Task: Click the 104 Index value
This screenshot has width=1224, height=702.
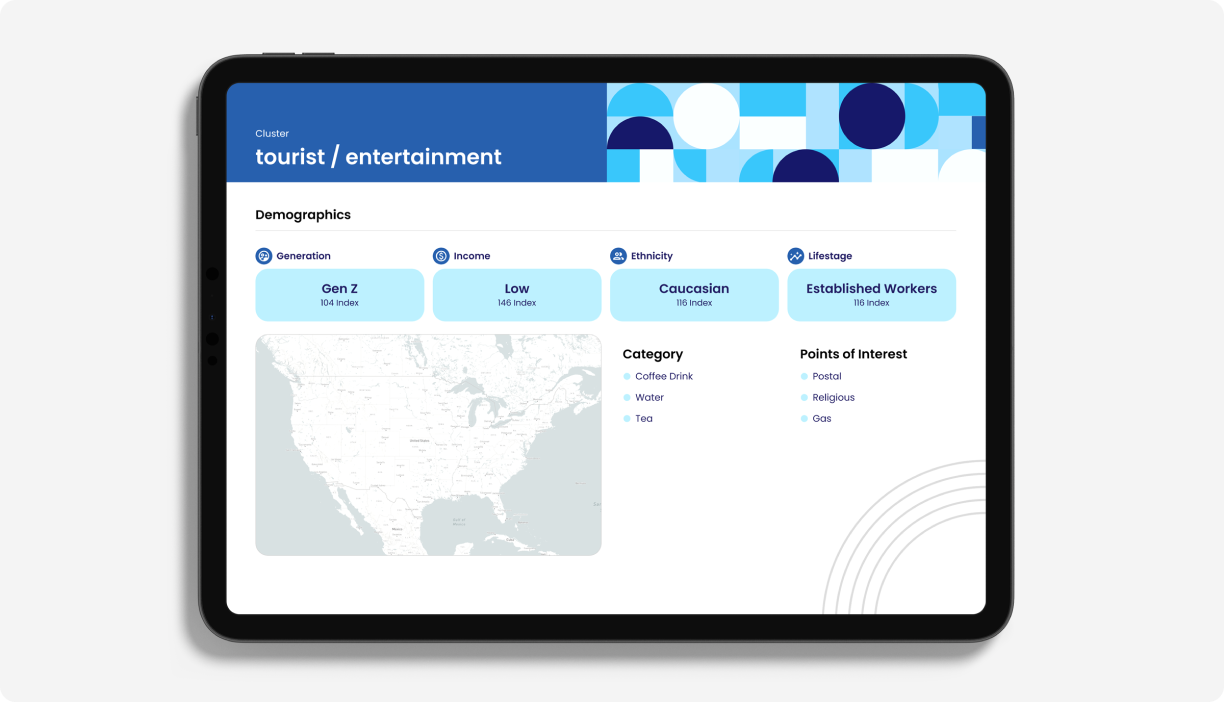Action: pos(340,303)
